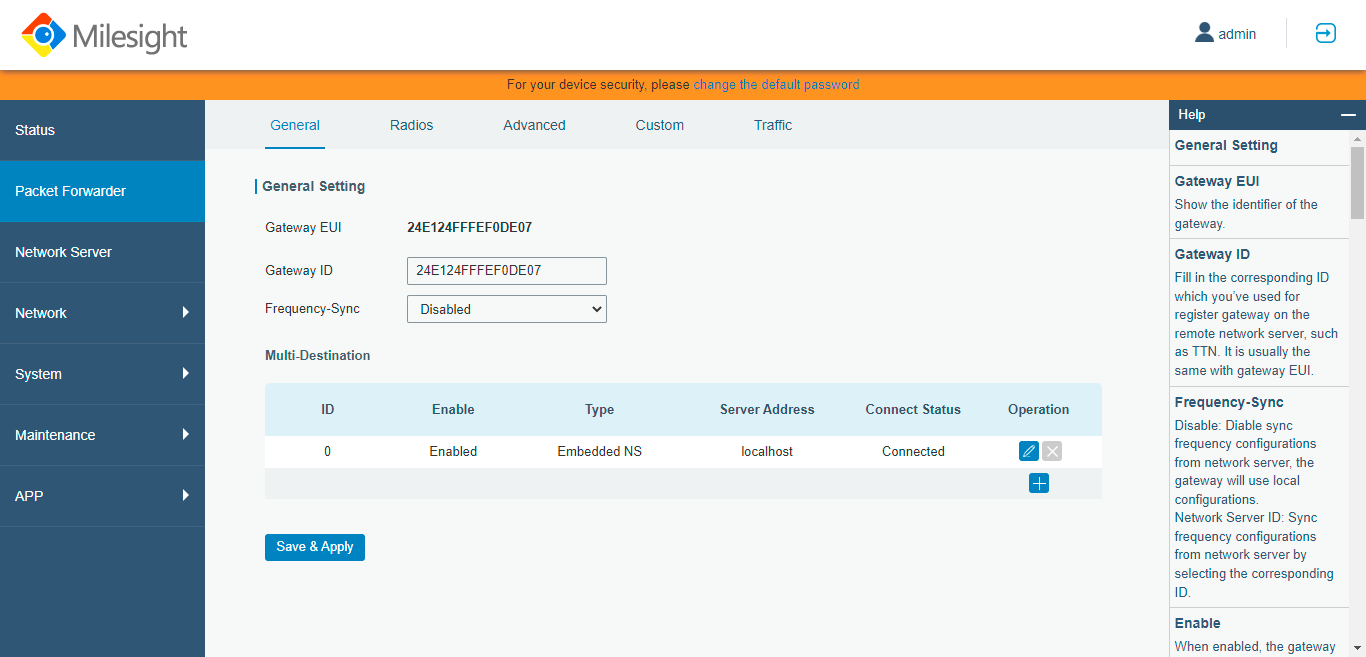Open the Traffic tab
Viewport: 1366px width, 657px height.
773,125
